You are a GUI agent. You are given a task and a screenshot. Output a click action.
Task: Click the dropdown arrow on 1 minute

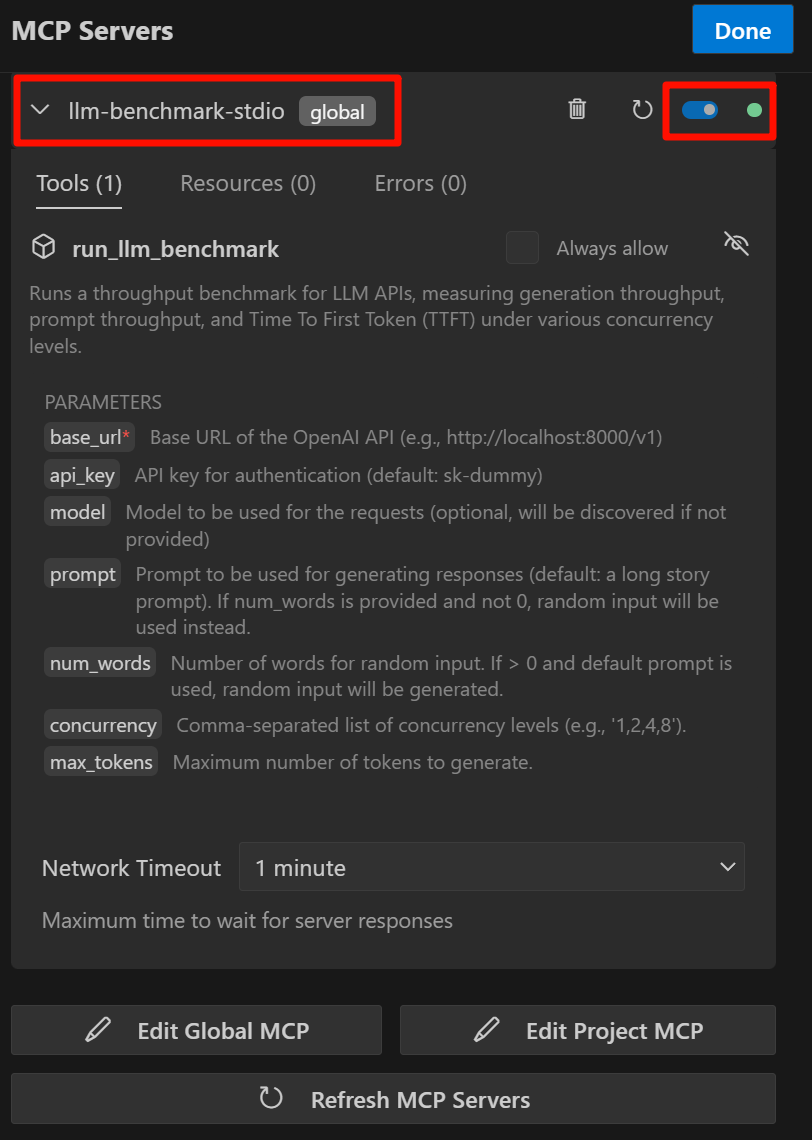pos(728,867)
